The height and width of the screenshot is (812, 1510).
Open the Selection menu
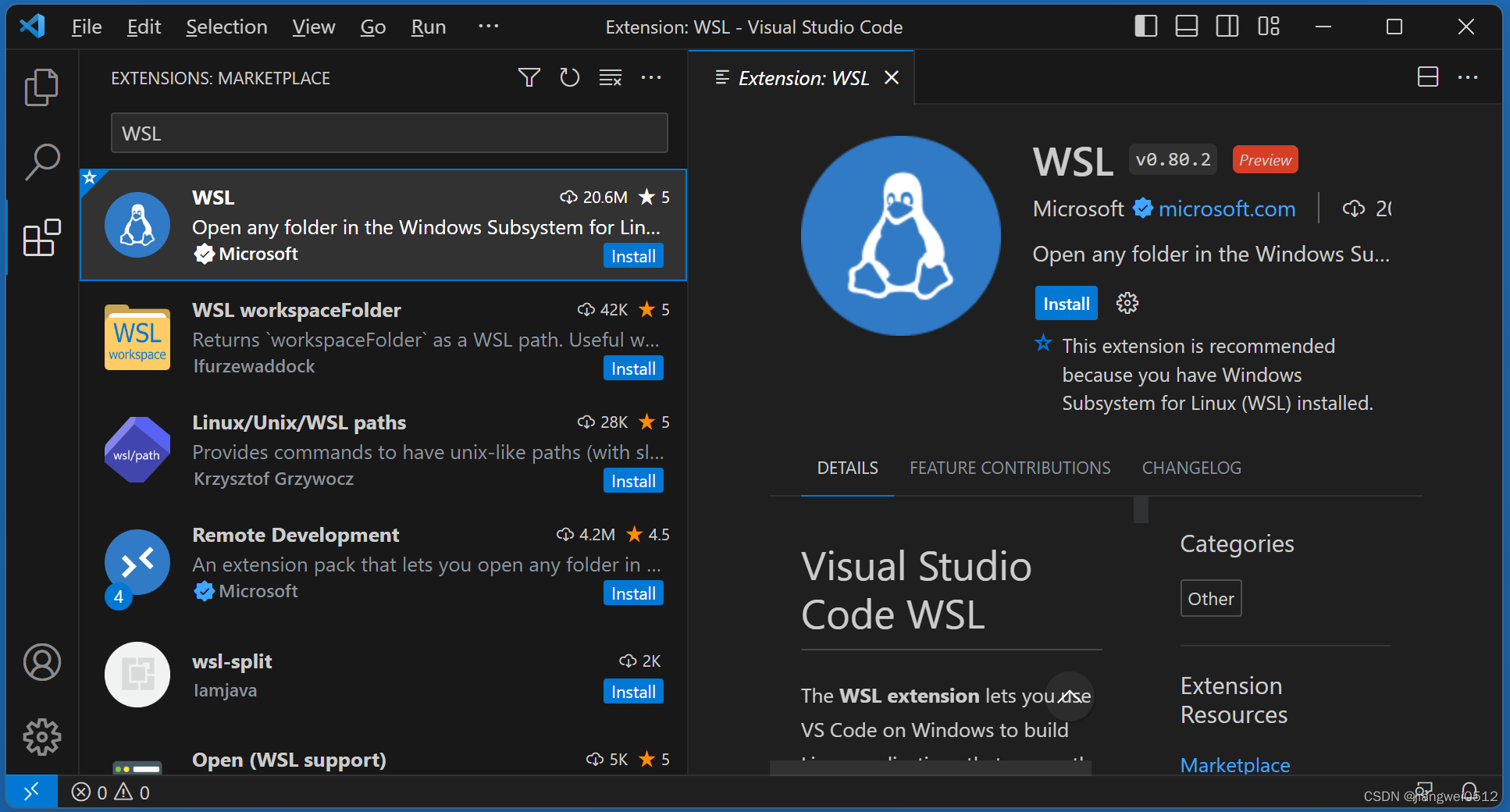[x=227, y=27]
